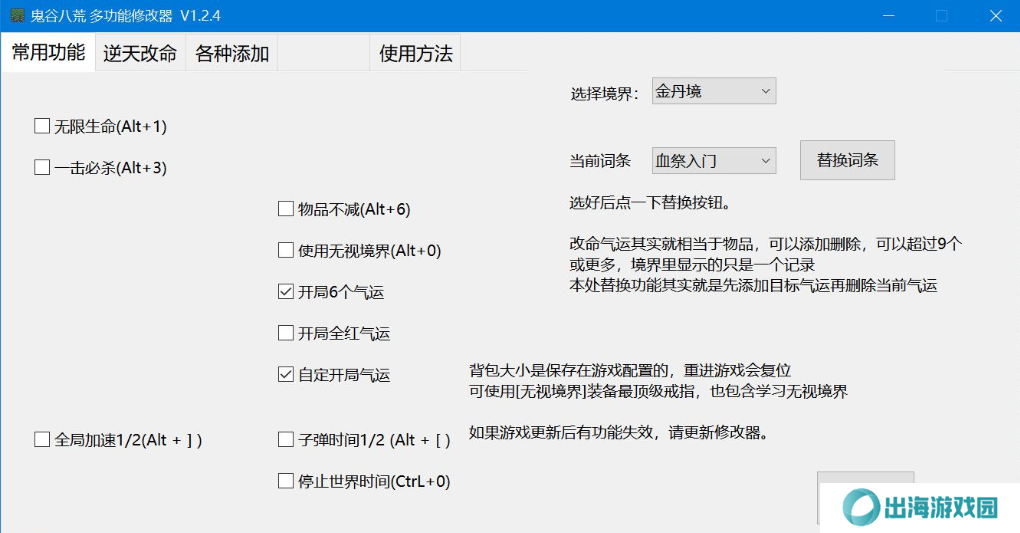Open the 选择境界 dropdown showing 金丹境
This screenshot has height=533, width=1020.
pyautogui.click(x=714, y=91)
